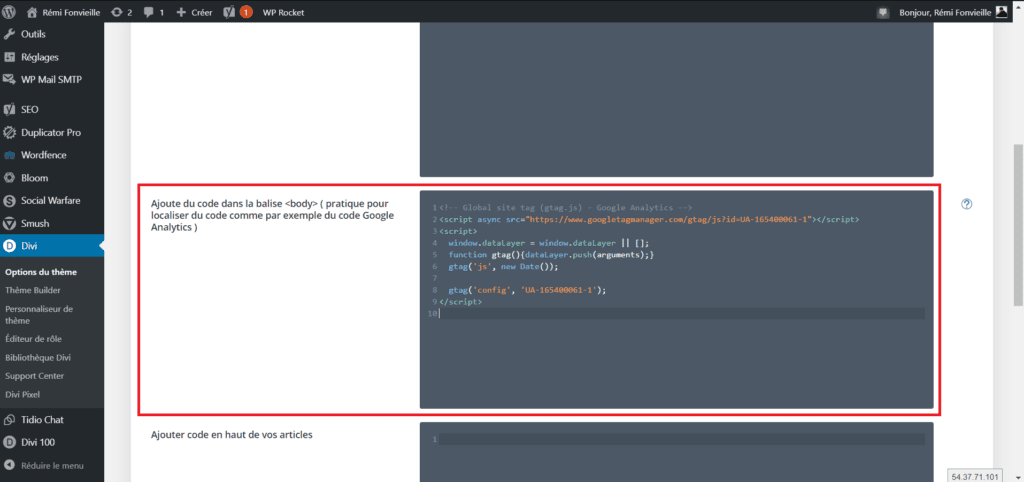Open Options du thème submenu
1024x482 pixels.
click(x=40, y=272)
